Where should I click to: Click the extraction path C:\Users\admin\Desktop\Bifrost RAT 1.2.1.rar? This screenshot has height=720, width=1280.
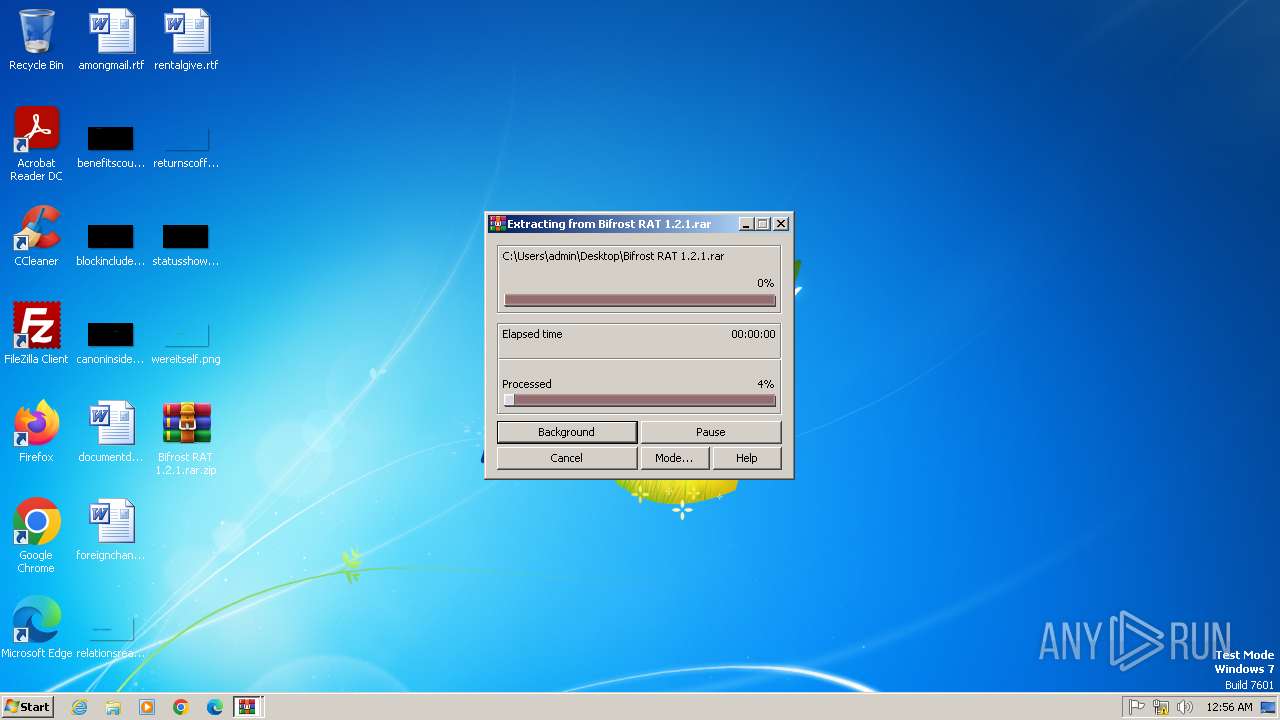(613, 256)
